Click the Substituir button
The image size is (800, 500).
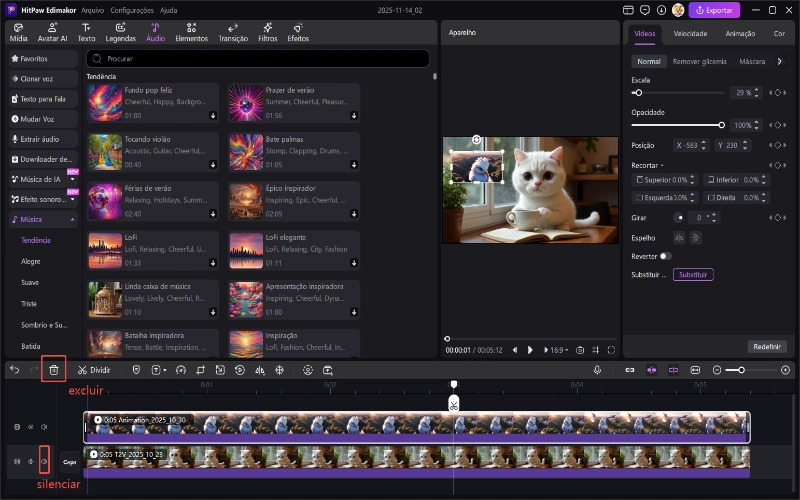point(692,274)
